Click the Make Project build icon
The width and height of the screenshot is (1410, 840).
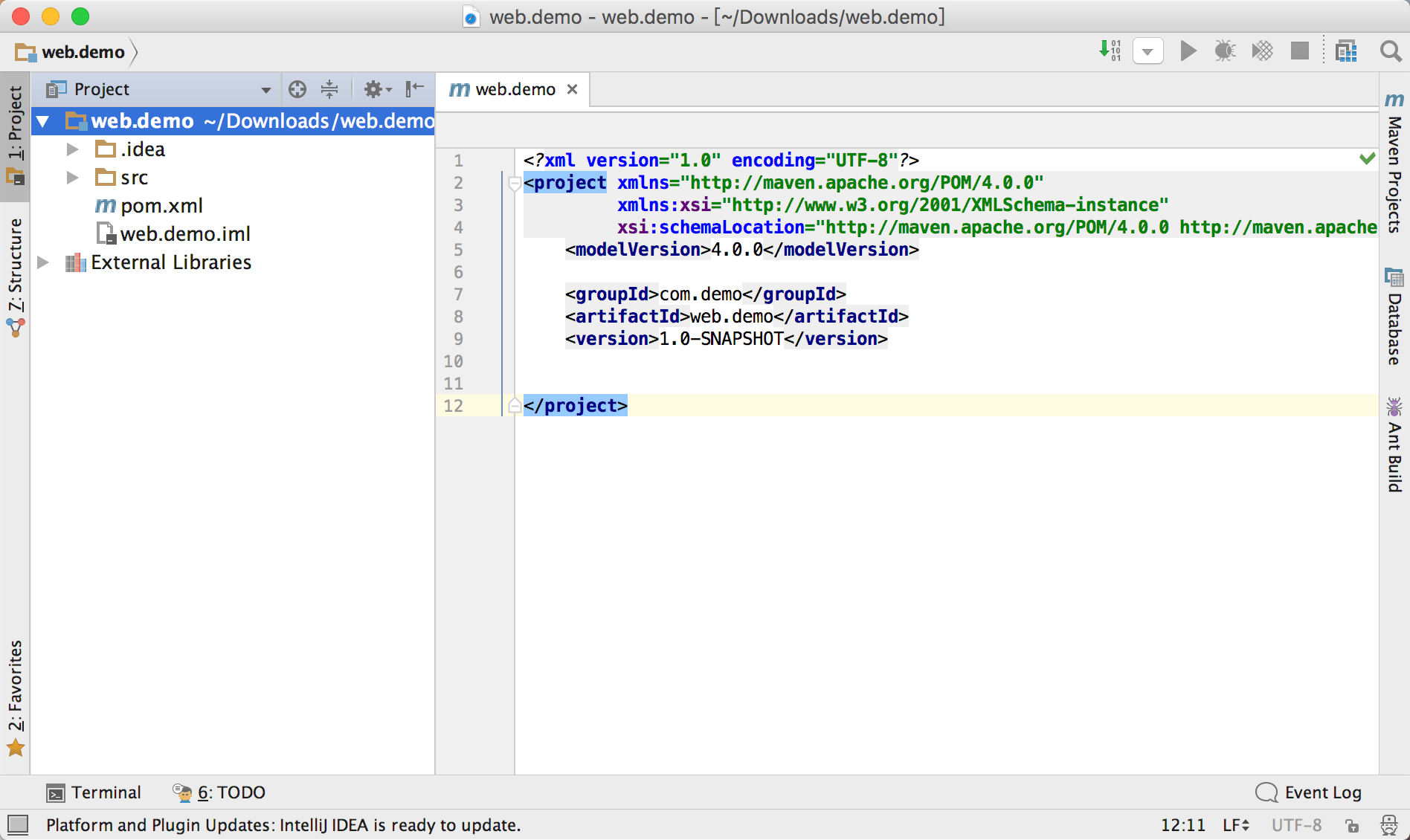[1110, 51]
